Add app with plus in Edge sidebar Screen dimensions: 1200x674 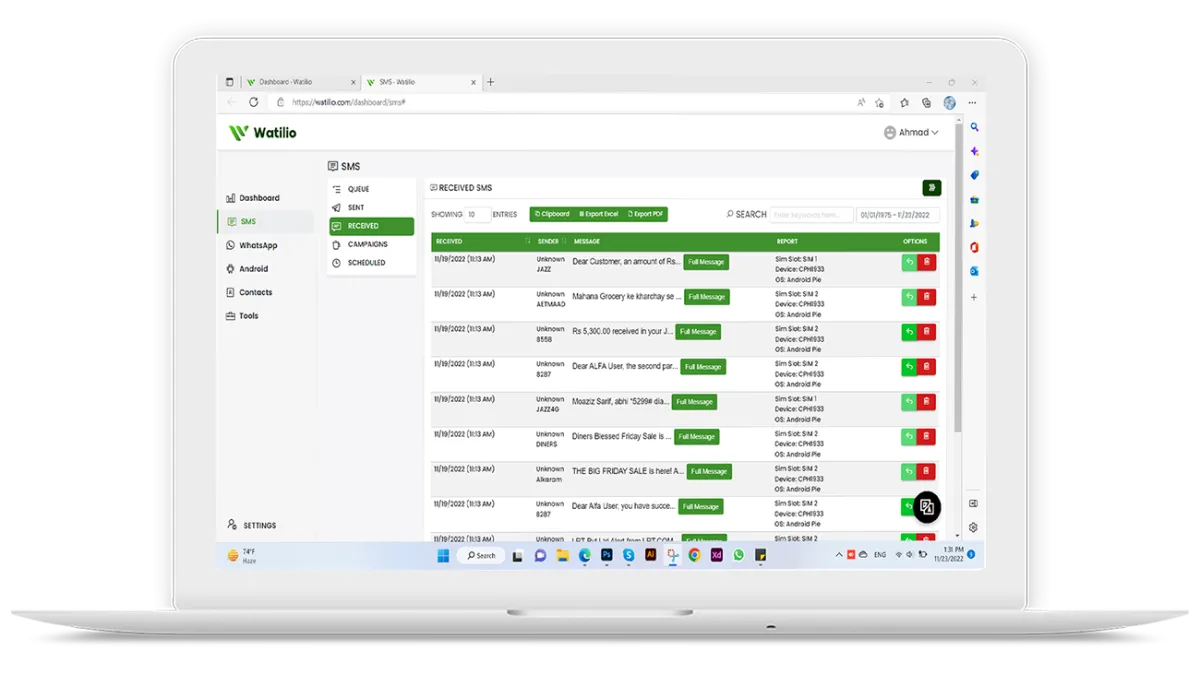(x=974, y=297)
